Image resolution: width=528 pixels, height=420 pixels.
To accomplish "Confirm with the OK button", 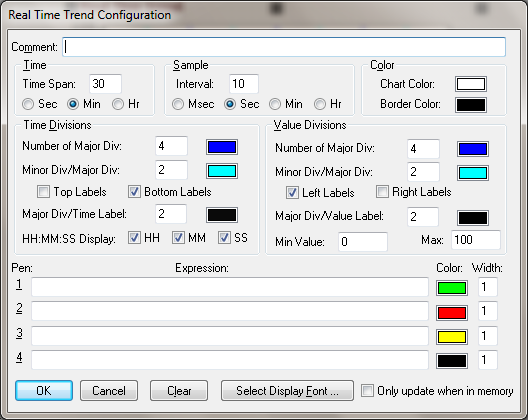I will coord(44,391).
